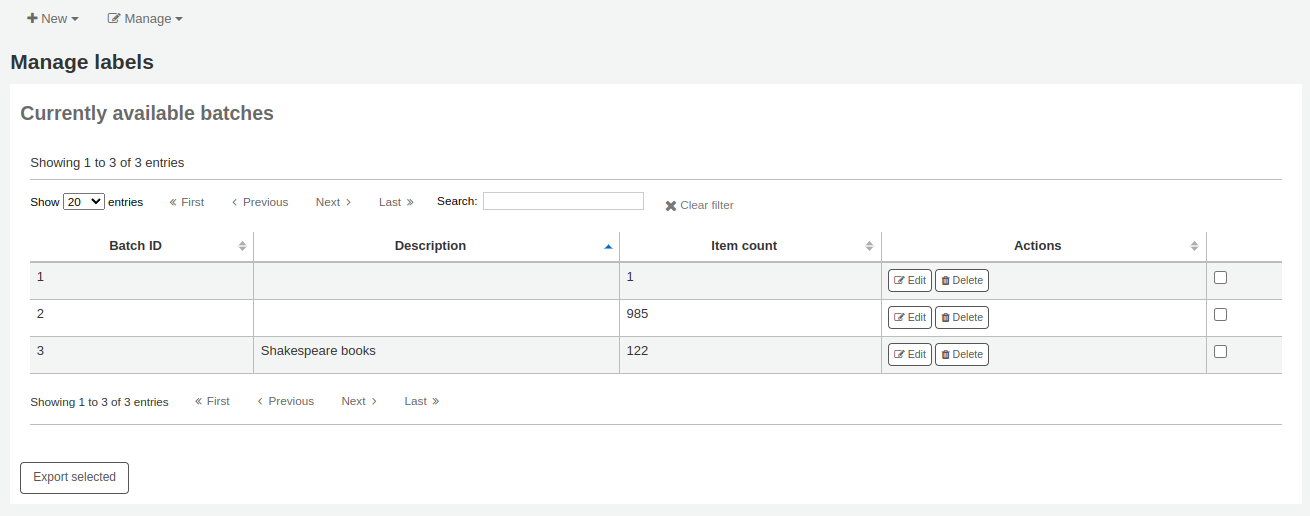Focus the Search input field

[x=563, y=201]
